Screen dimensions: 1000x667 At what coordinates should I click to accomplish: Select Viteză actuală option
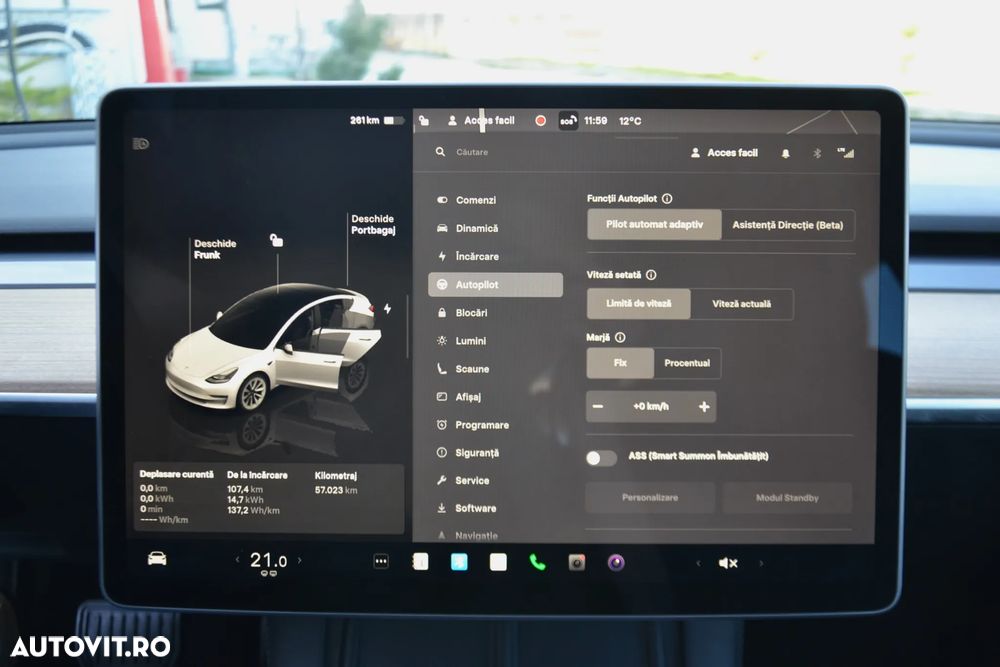coord(742,304)
